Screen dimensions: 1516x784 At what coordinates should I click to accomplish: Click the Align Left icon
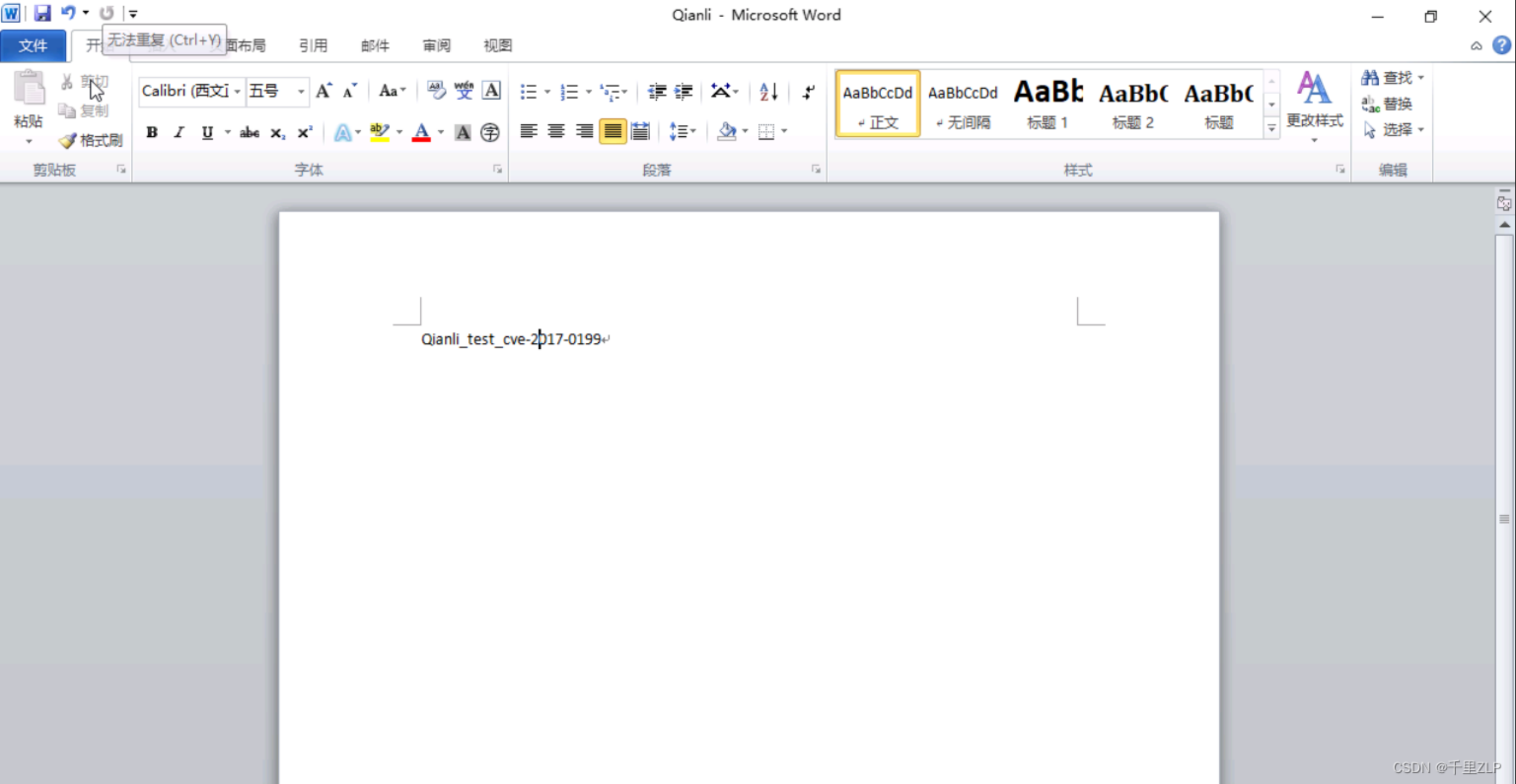[x=528, y=131]
